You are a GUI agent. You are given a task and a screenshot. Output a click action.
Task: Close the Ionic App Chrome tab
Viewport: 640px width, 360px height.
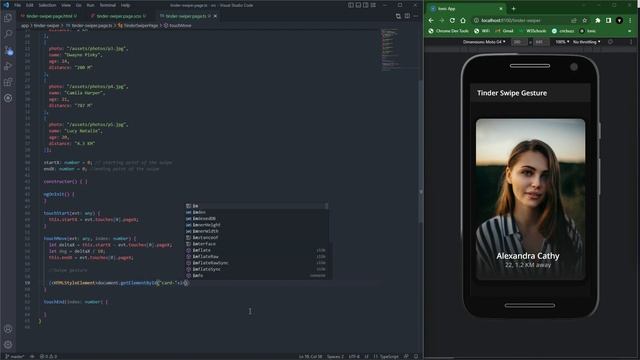click(x=501, y=9)
